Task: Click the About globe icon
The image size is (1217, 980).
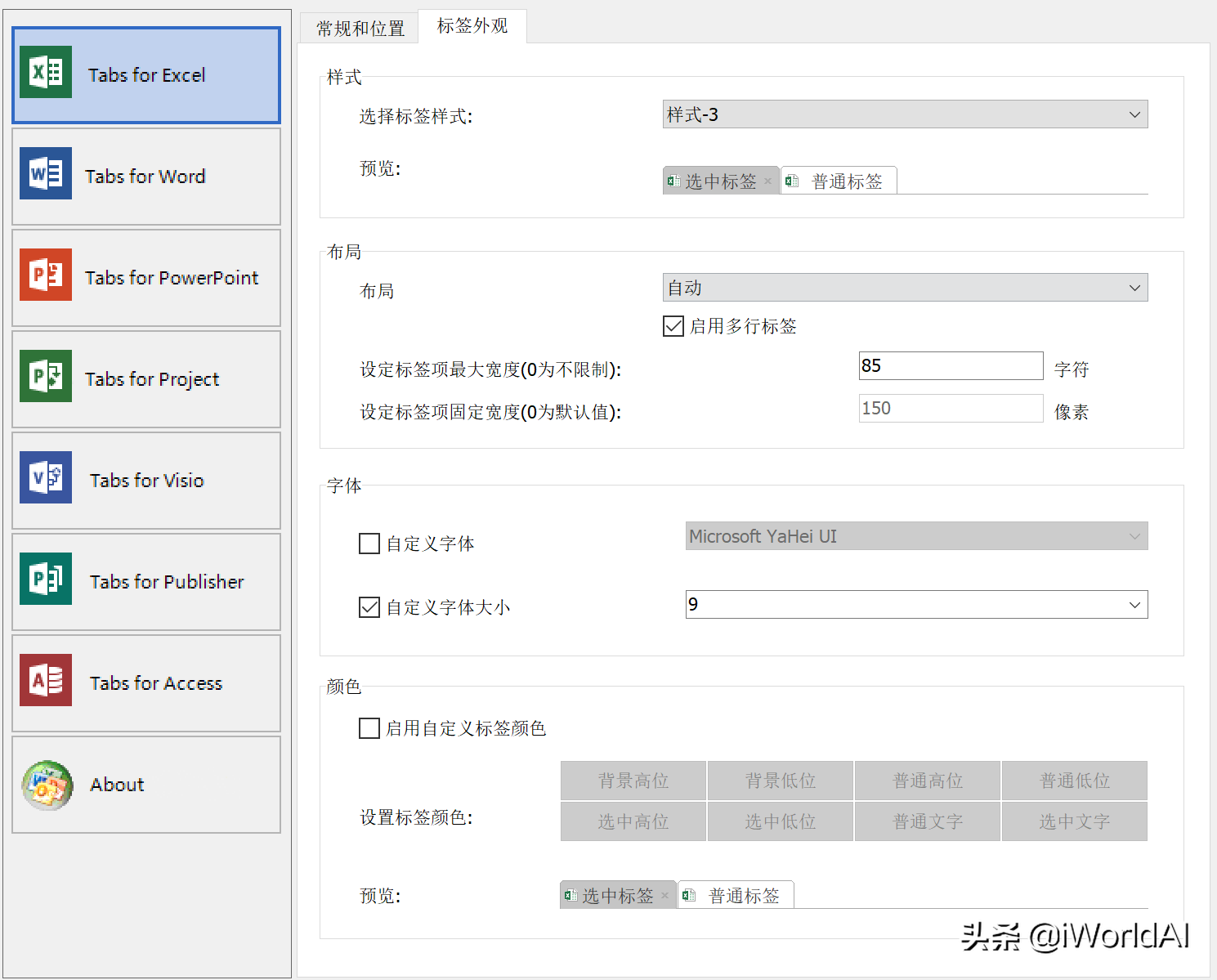Action: click(x=47, y=785)
